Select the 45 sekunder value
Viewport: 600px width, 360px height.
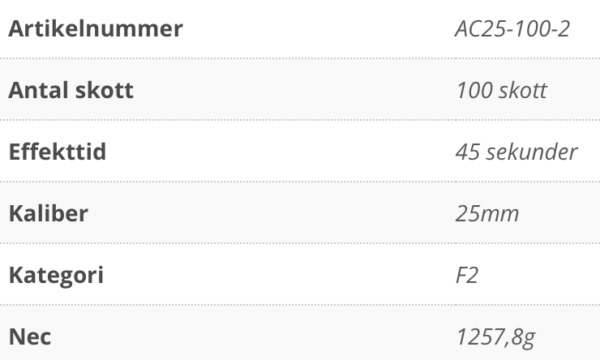[516, 152]
